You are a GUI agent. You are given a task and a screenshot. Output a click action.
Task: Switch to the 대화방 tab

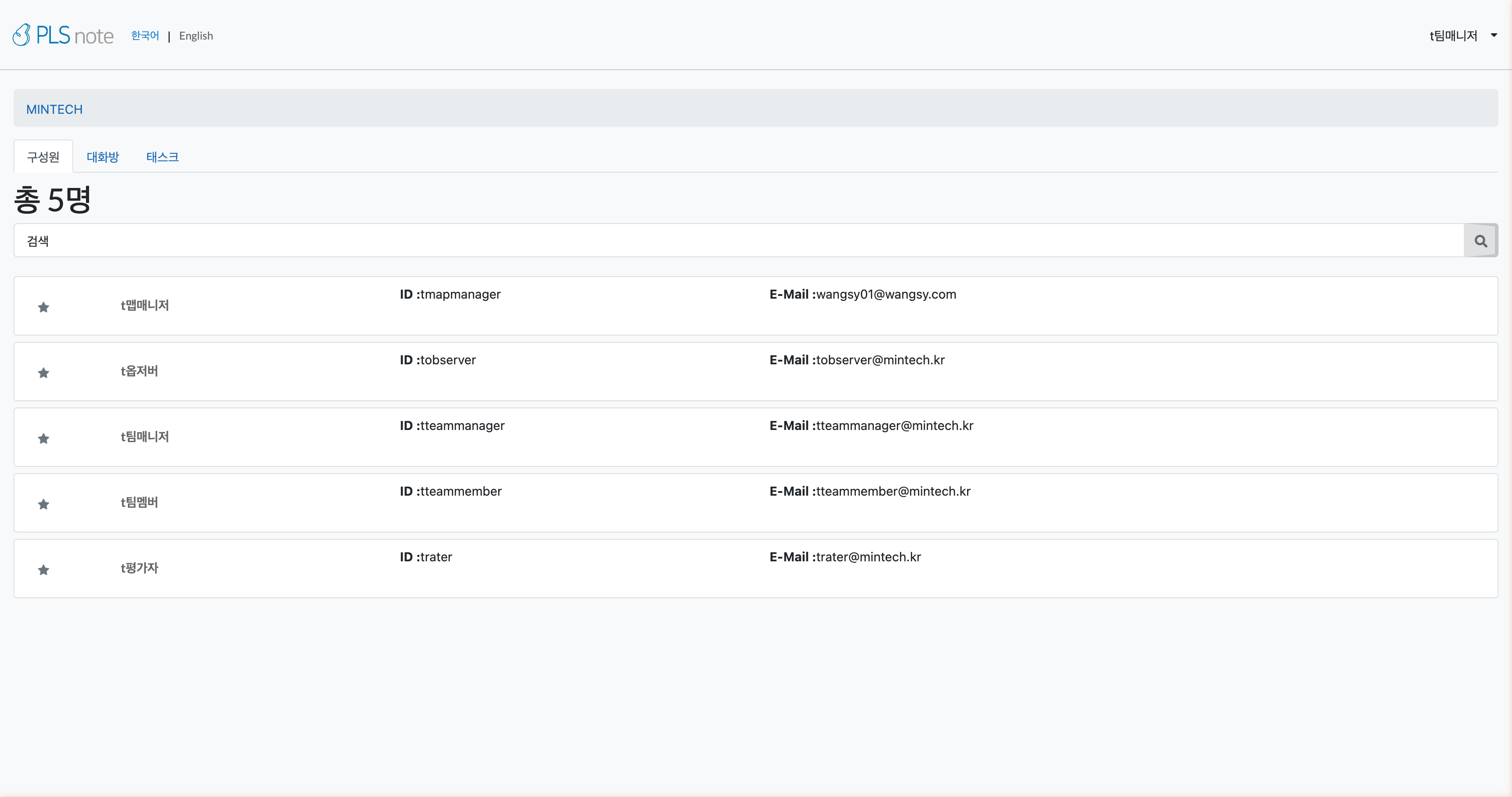click(x=103, y=157)
